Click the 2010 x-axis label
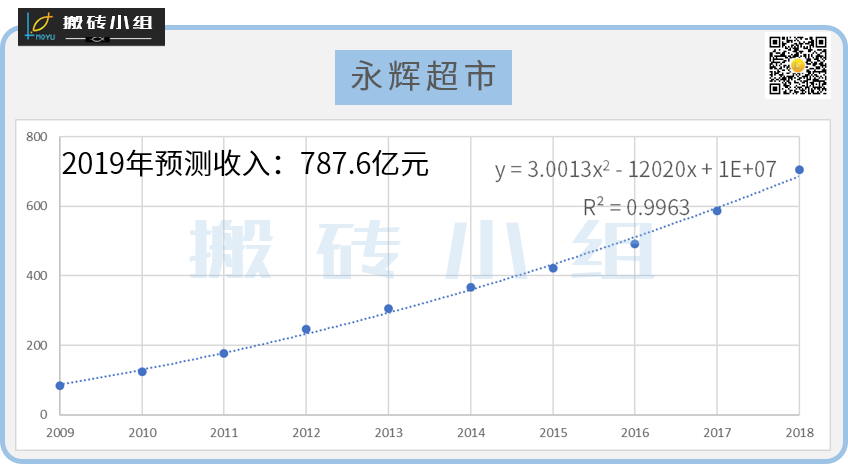848x464 pixels. pos(142,433)
